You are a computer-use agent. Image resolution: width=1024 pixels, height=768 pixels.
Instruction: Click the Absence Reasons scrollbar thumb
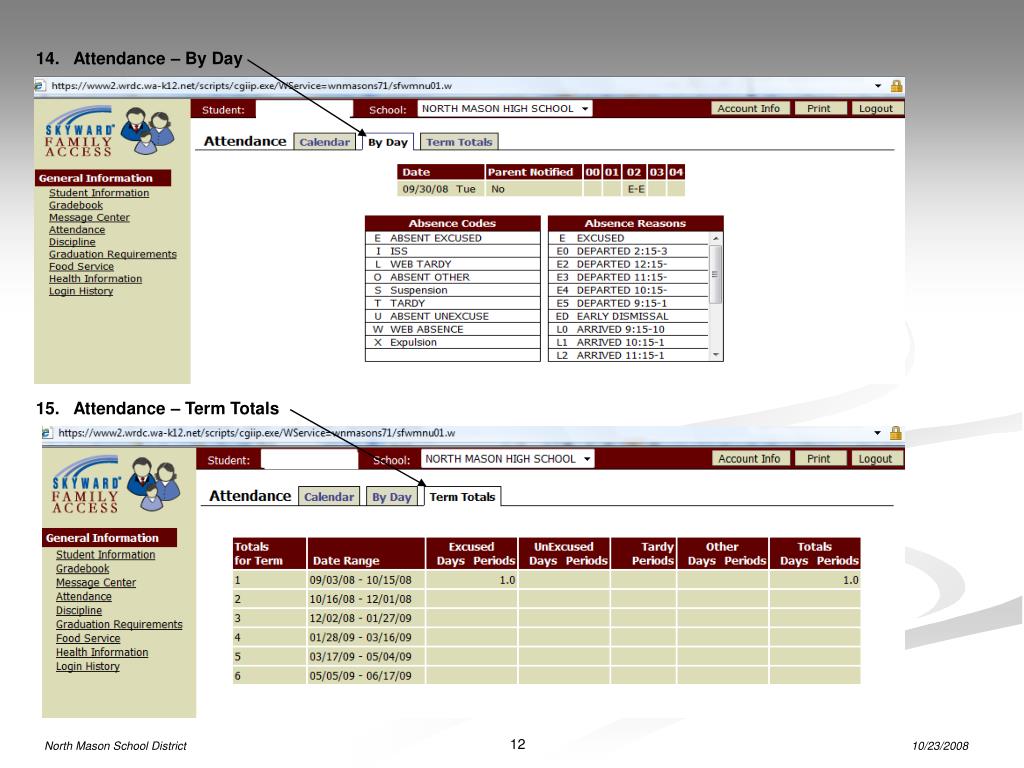coord(716,274)
